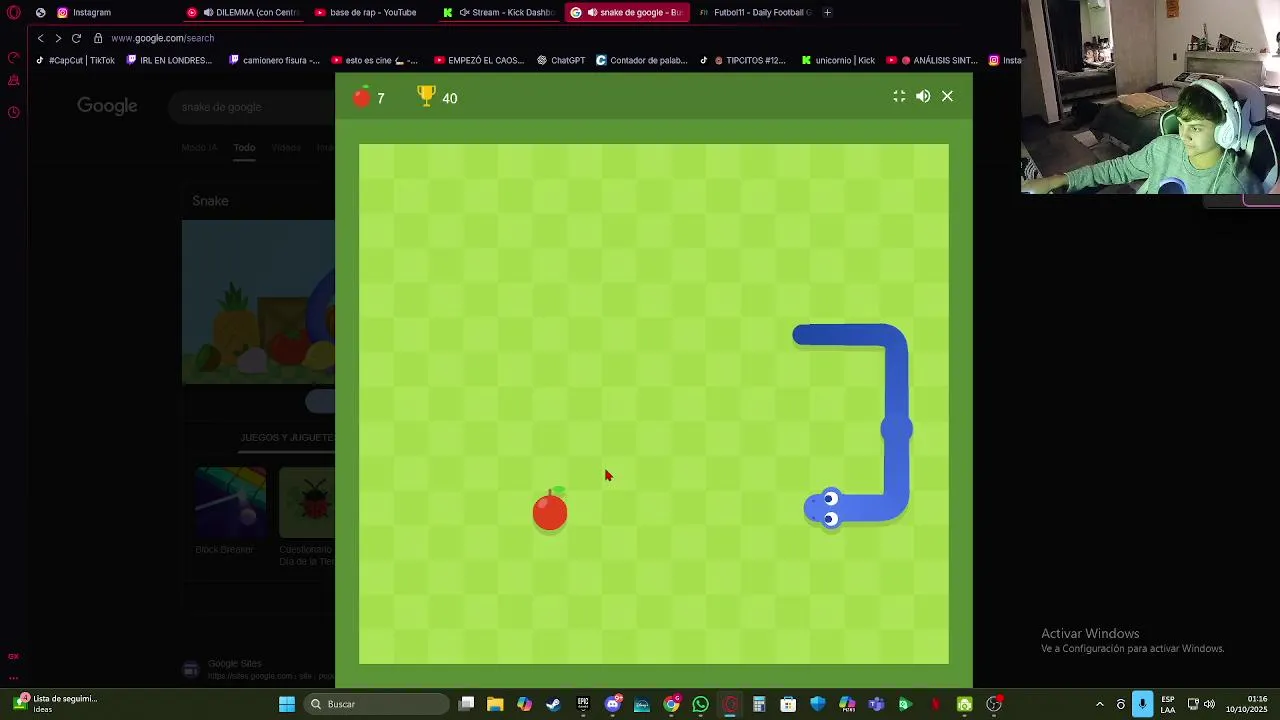Open Lista de seguimiento widget
The image size is (1280, 720).
coord(53,704)
